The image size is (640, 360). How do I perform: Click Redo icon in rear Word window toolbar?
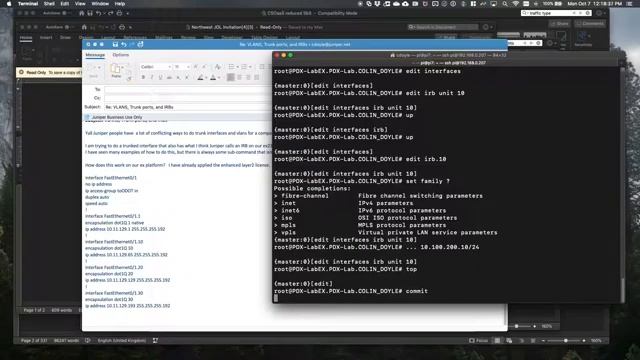coord(110,13)
